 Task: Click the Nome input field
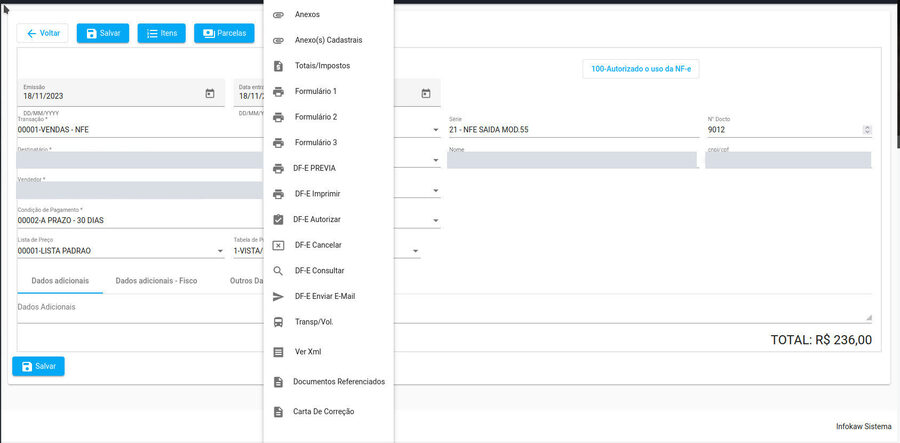pos(573,160)
